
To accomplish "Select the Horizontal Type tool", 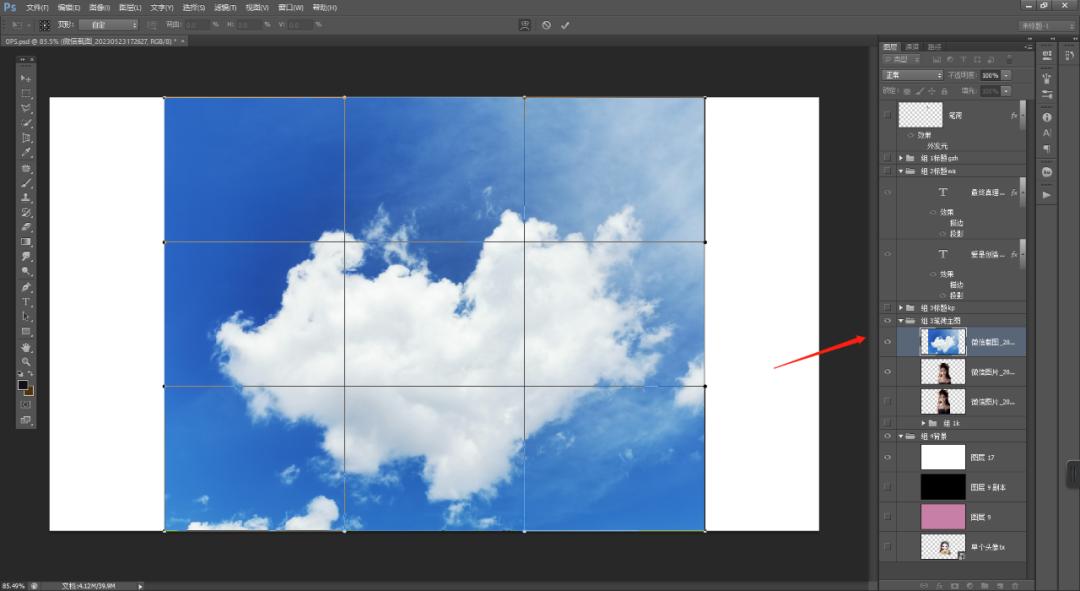I will click(26, 302).
